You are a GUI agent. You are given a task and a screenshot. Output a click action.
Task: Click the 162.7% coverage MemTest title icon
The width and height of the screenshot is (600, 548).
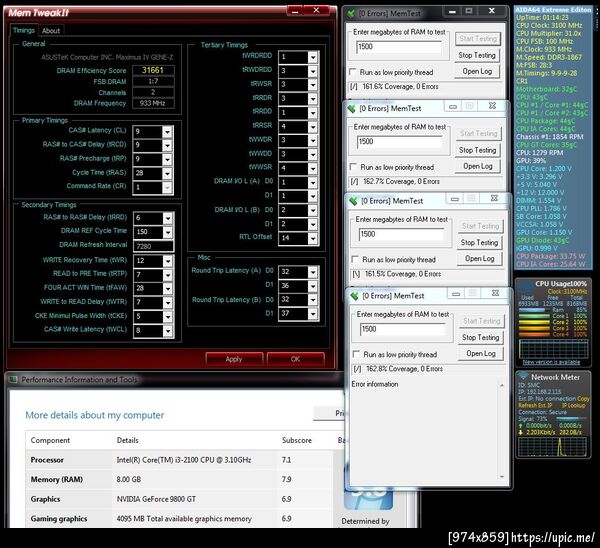pyautogui.click(x=351, y=109)
